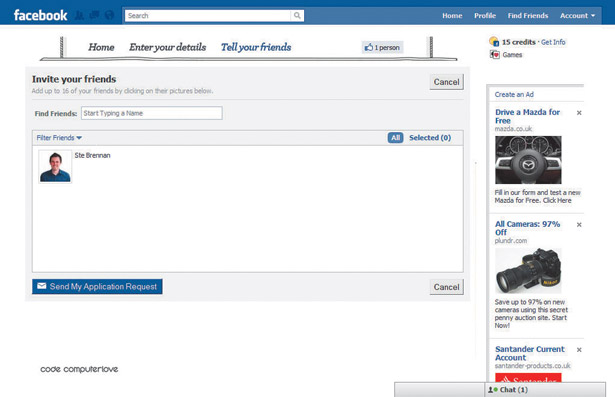Image resolution: width=615 pixels, height=397 pixels.
Task: Click the Get Info link for credits
Action: (553, 42)
